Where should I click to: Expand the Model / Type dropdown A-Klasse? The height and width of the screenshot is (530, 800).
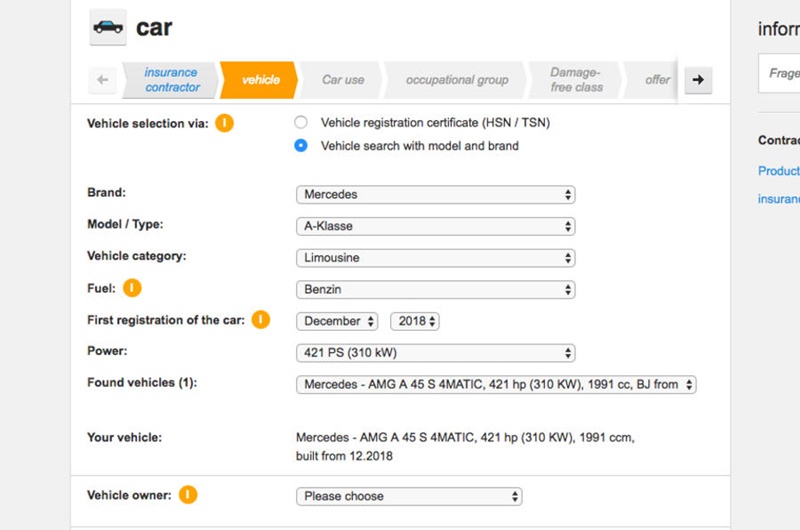(x=435, y=226)
